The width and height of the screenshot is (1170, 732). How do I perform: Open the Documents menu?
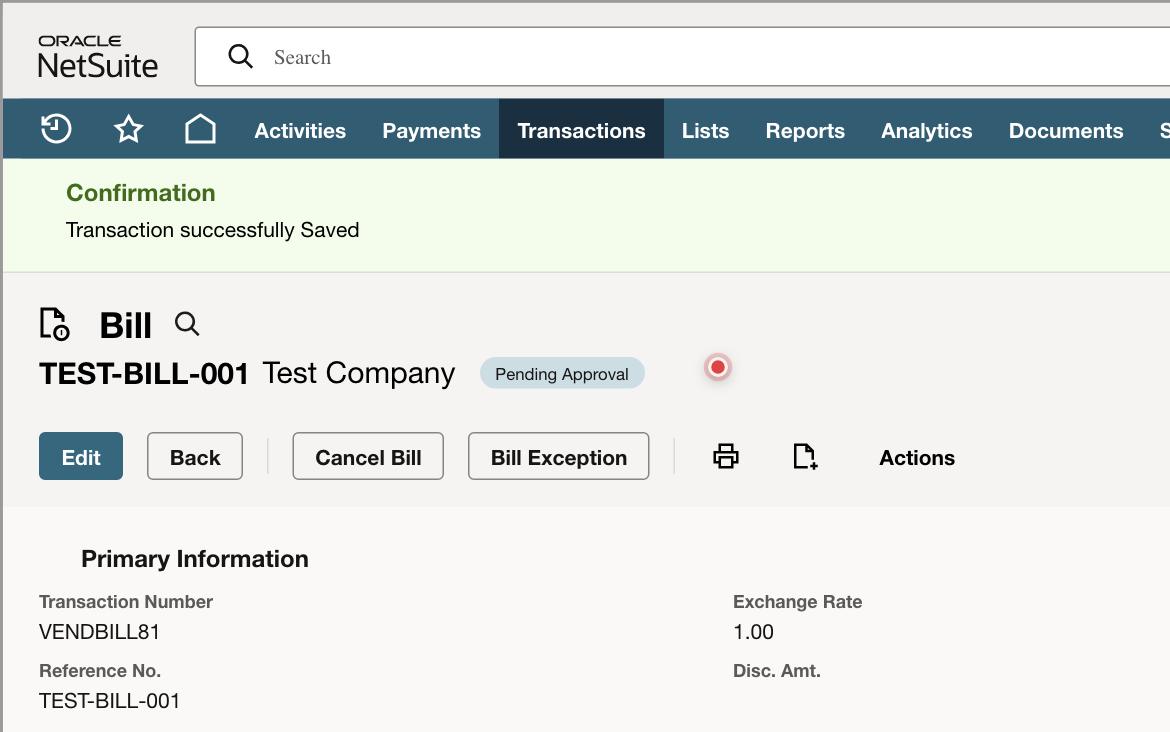1066,131
